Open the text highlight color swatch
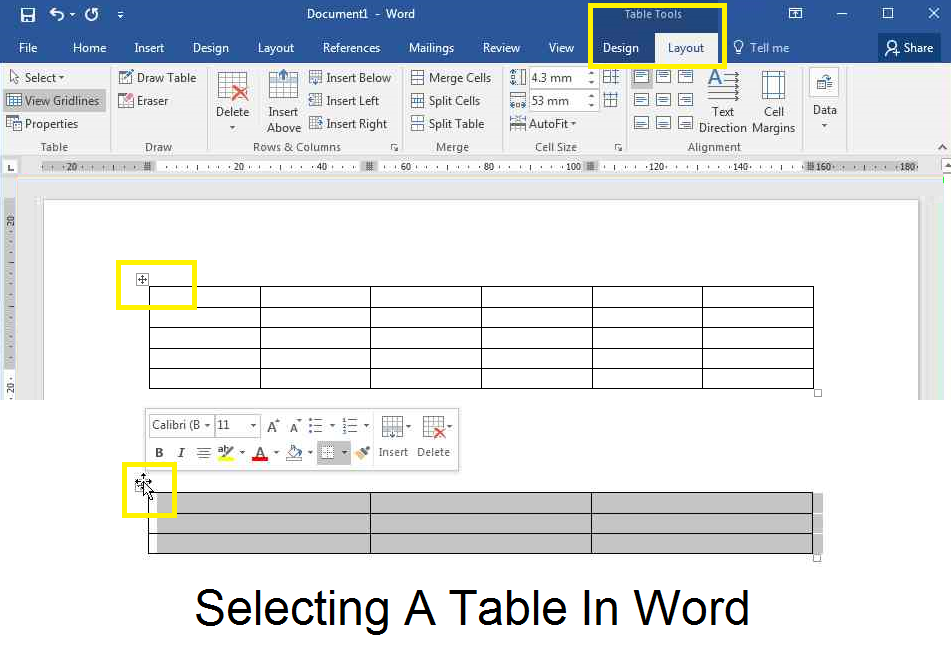The height and width of the screenshot is (647, 951). (x=225, y=452)
